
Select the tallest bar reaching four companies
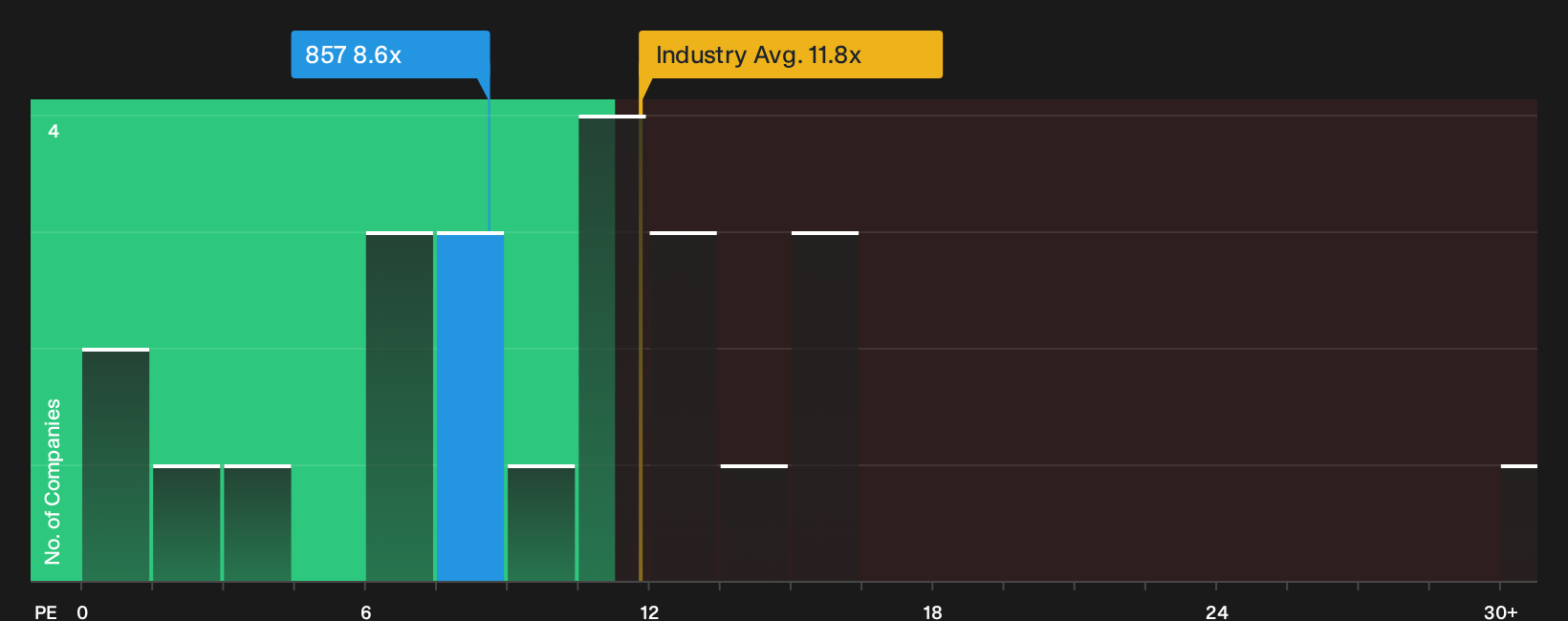click(x=612, y=349)
